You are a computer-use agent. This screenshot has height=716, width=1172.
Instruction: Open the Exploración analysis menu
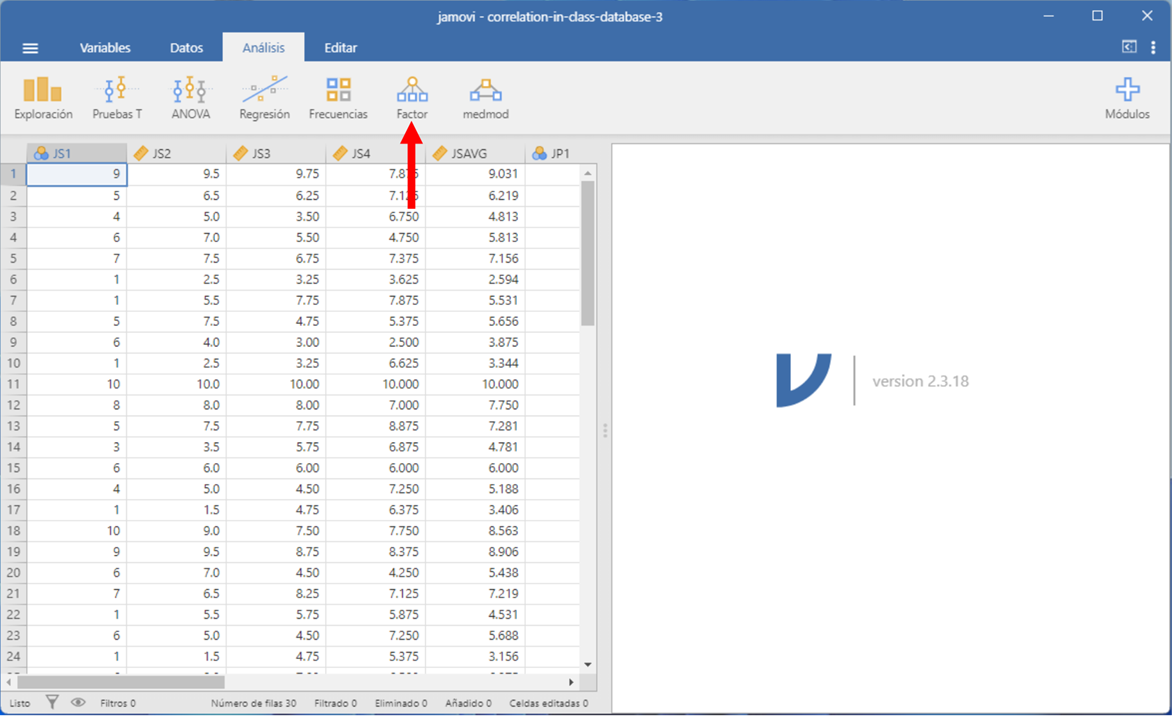[43, 98]
